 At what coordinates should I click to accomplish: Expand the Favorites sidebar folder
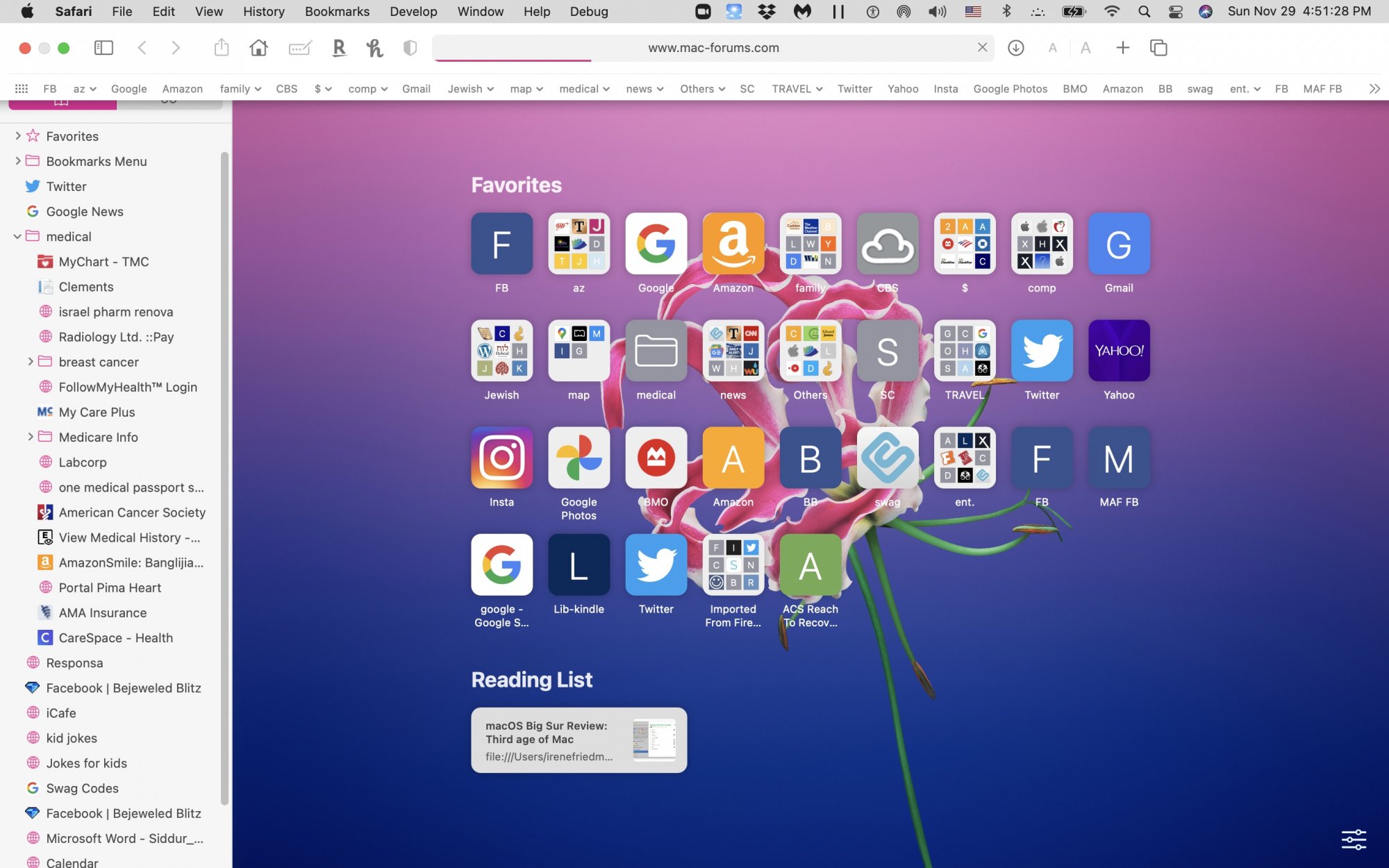(x=17, y=136)
